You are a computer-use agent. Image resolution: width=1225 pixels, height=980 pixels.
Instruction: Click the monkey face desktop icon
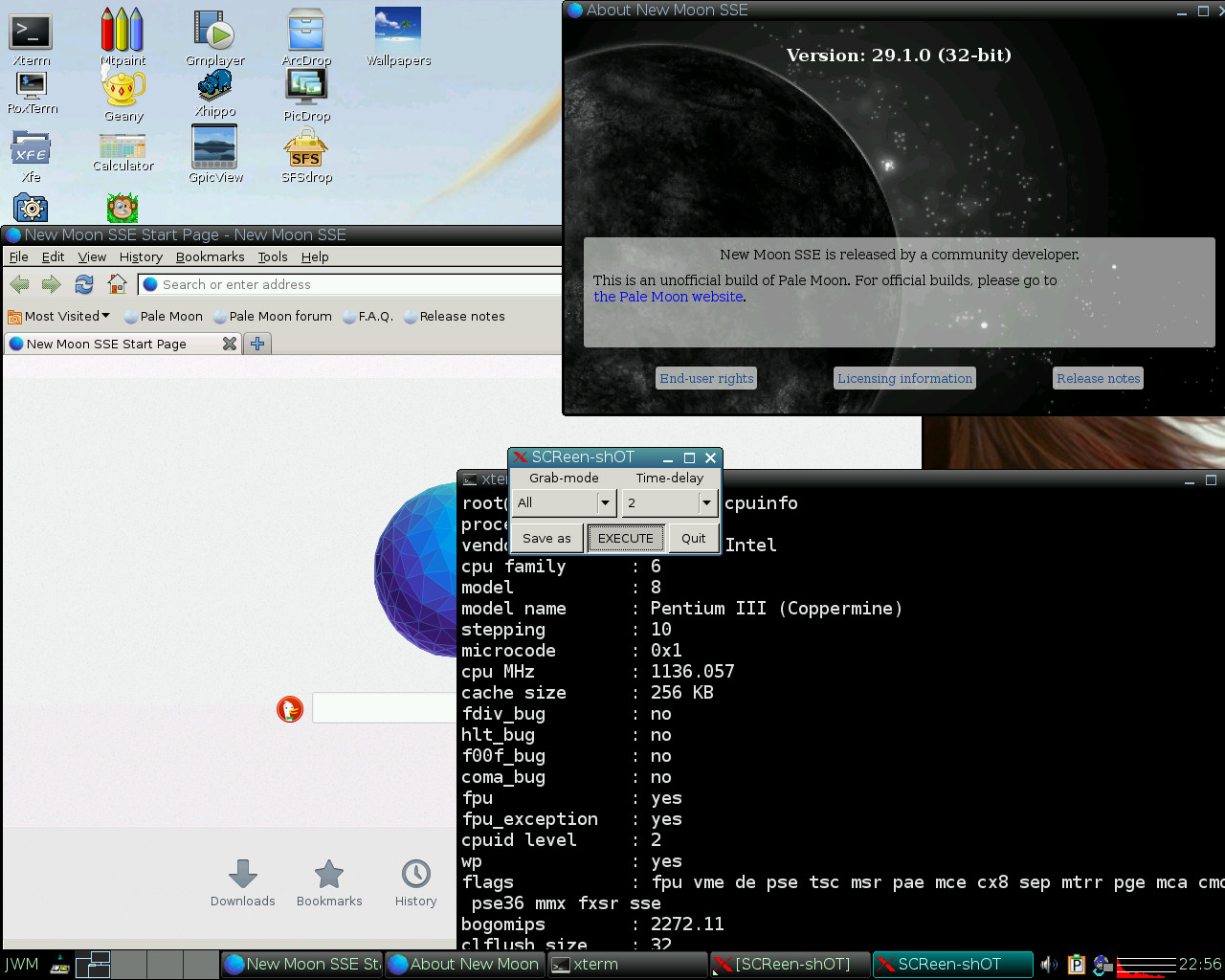[122, 208]
